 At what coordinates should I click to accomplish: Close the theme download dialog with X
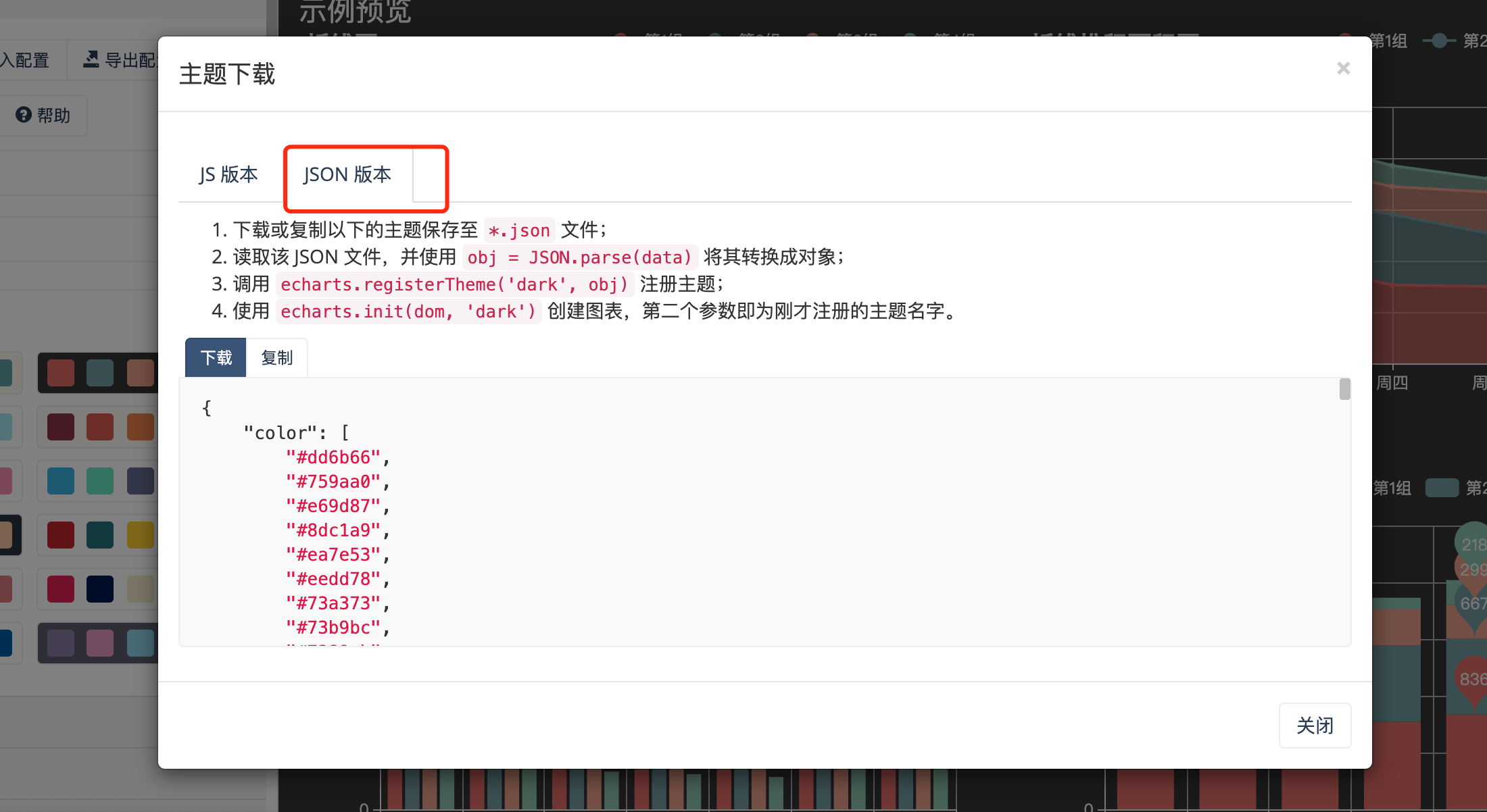[1343, 68]
